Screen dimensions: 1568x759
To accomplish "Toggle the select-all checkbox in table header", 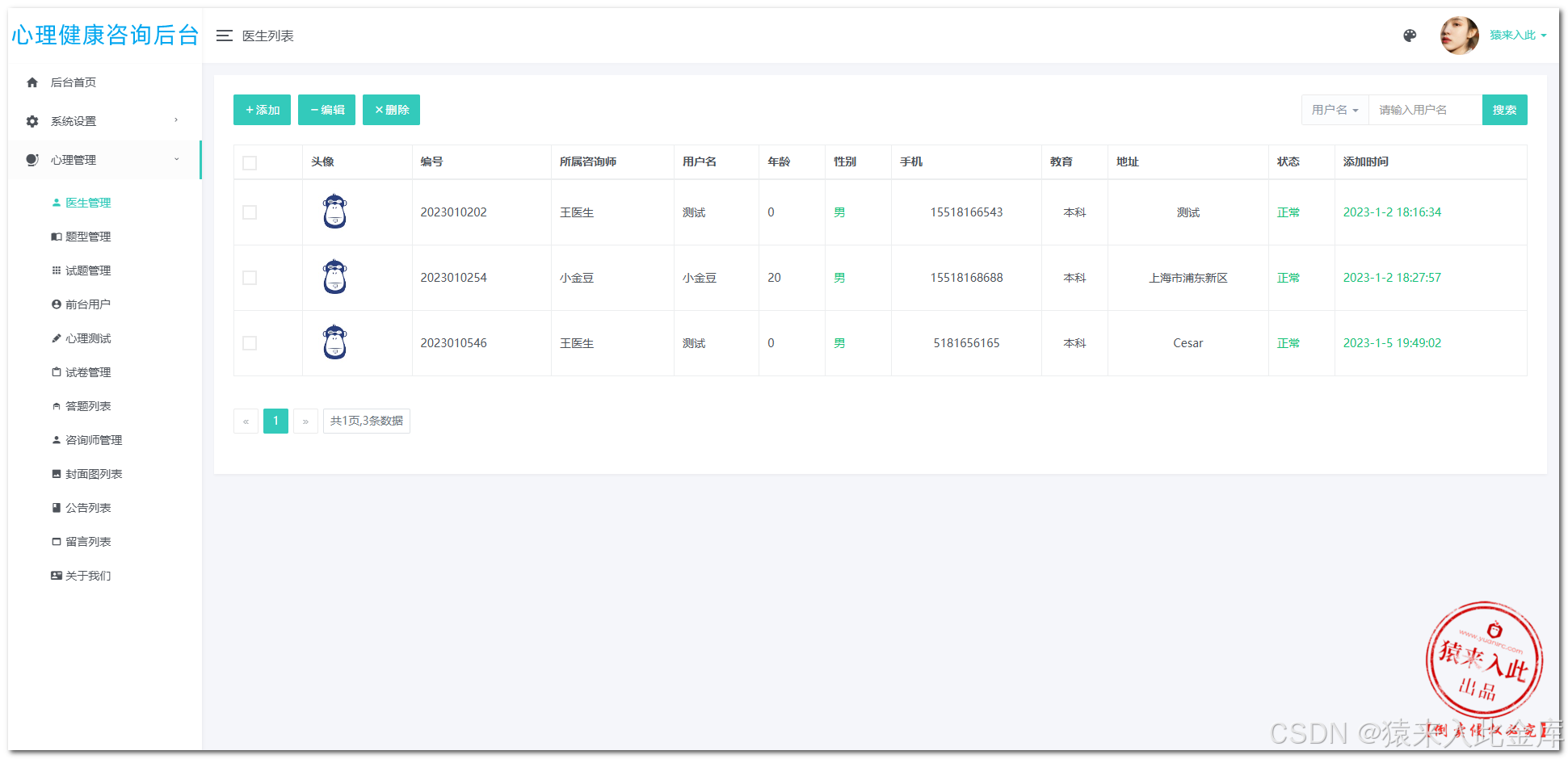I will (250, 163).
